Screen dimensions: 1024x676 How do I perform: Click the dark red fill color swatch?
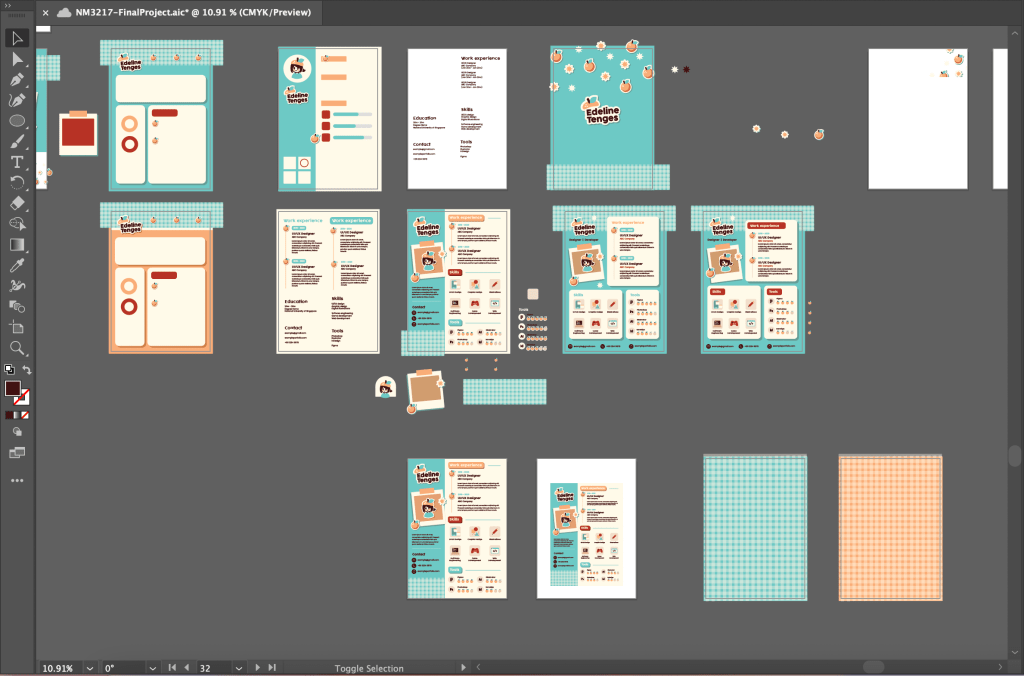(x=12, y=388)
